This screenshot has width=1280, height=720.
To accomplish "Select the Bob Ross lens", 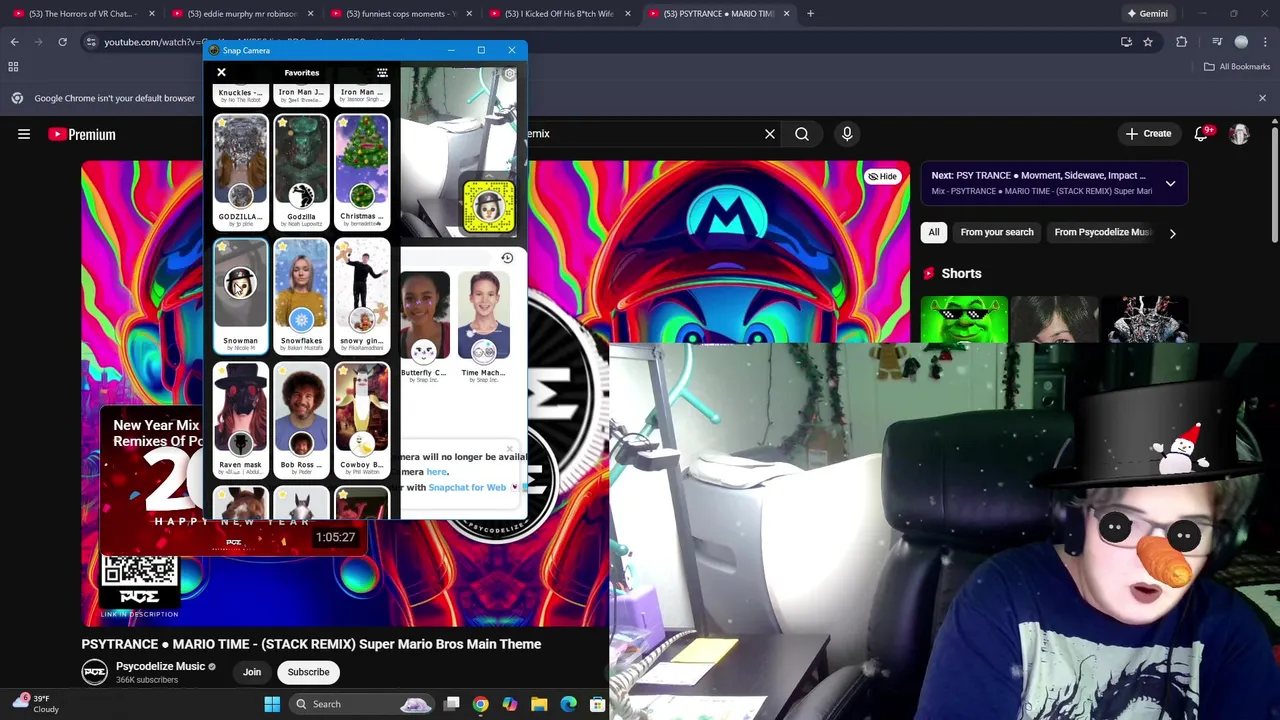I will click(301, 419).
